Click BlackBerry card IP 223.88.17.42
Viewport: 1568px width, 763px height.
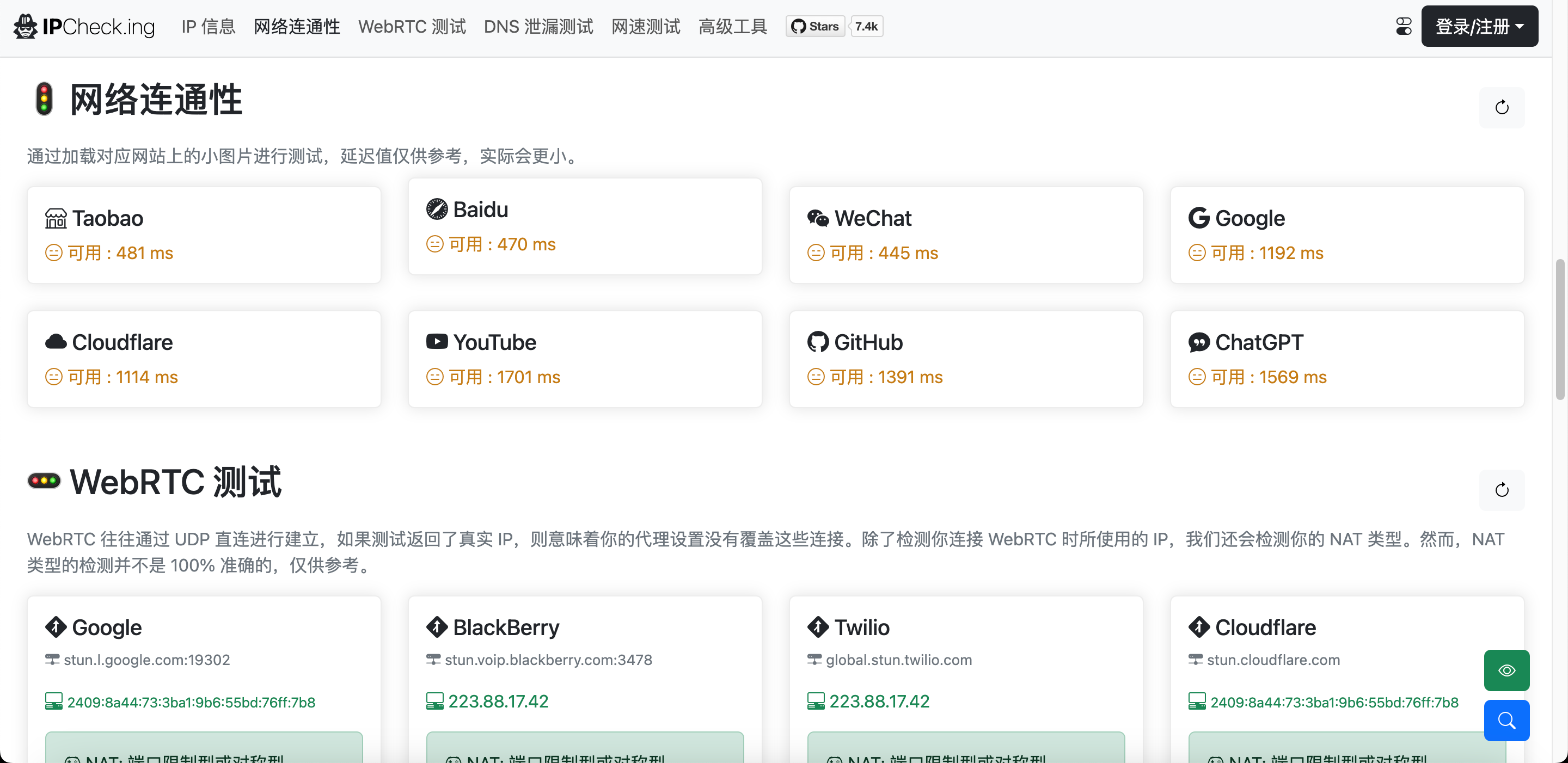tap(498, 702)
